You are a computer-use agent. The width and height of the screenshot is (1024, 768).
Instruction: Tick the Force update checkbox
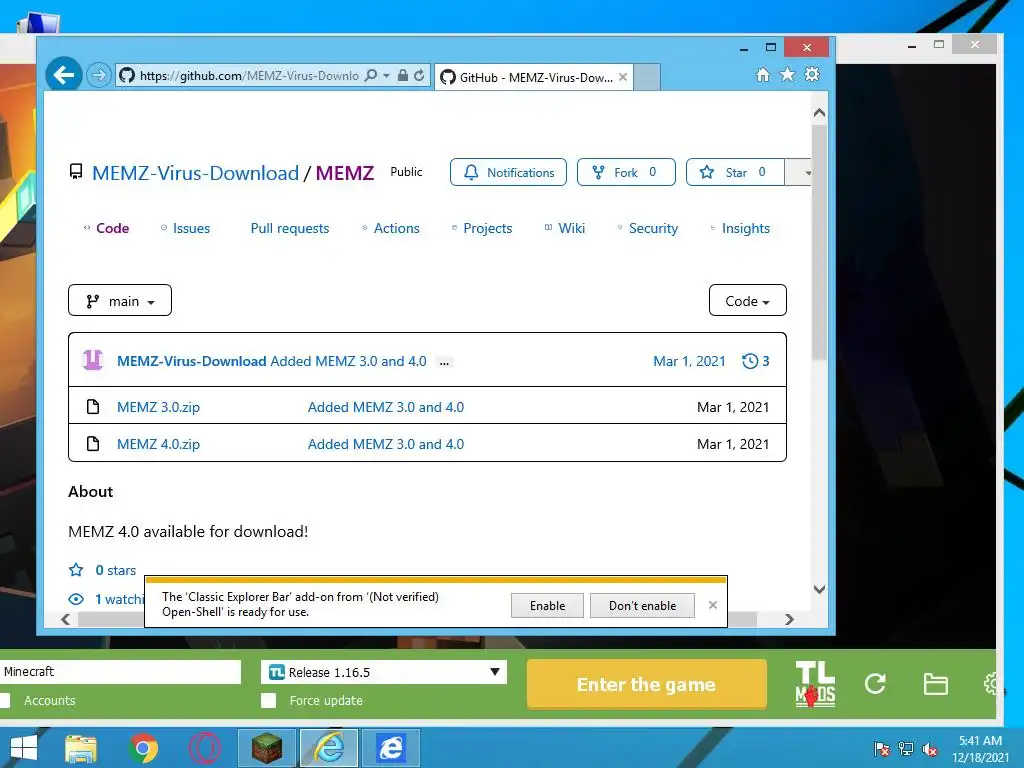268,700
